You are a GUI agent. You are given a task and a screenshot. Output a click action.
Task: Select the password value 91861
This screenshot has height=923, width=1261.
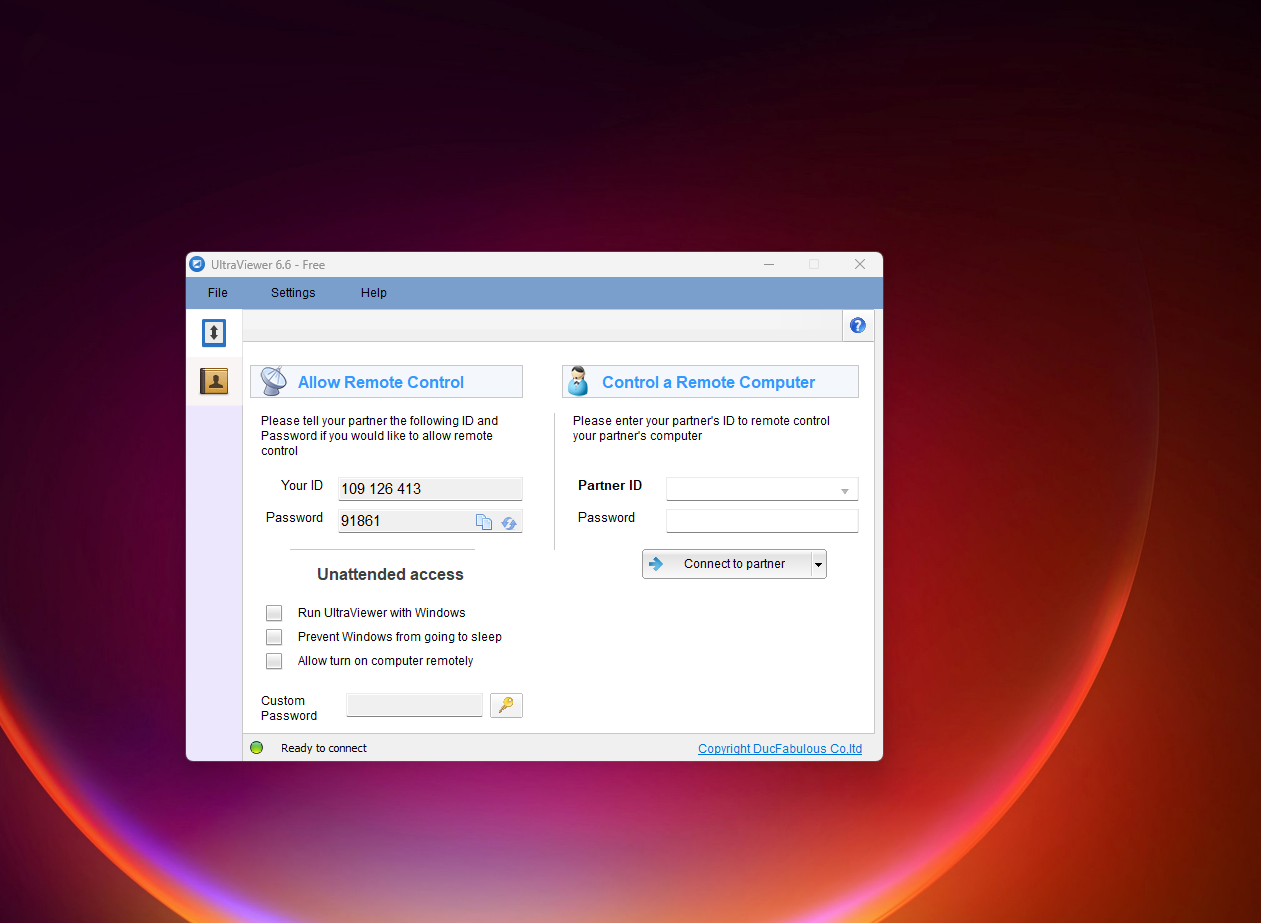(361, 521)
